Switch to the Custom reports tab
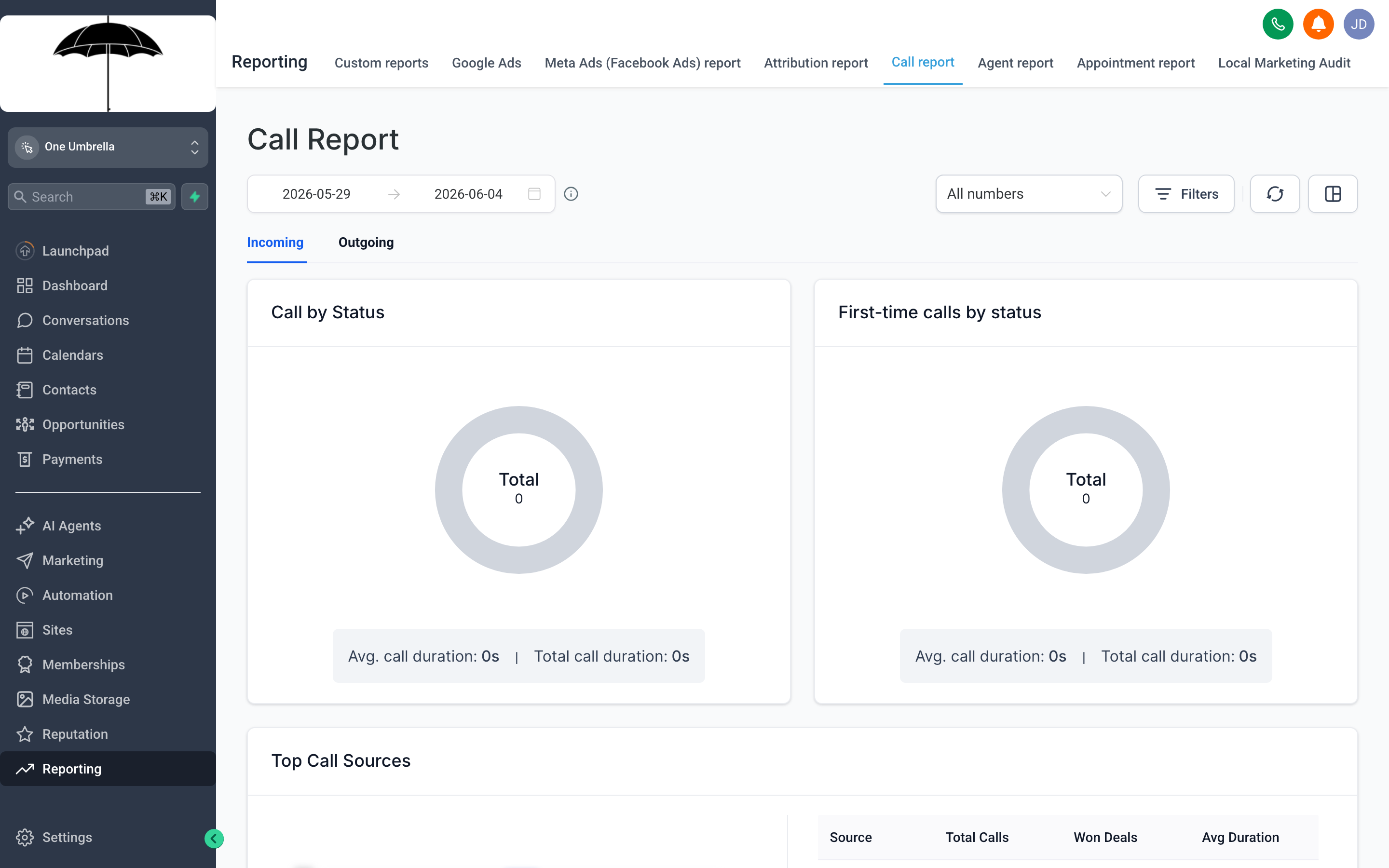 (381, 63)
